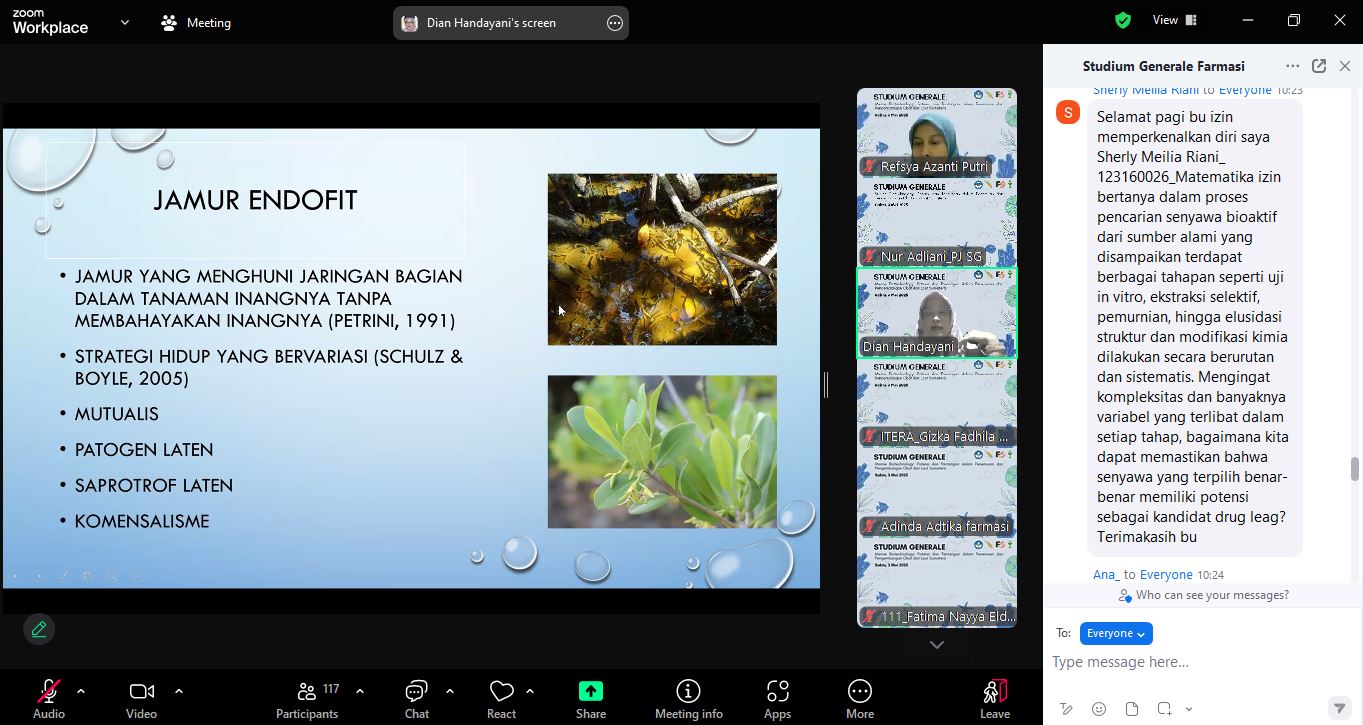Click the 'Type message here' input field

point(1190,662)
